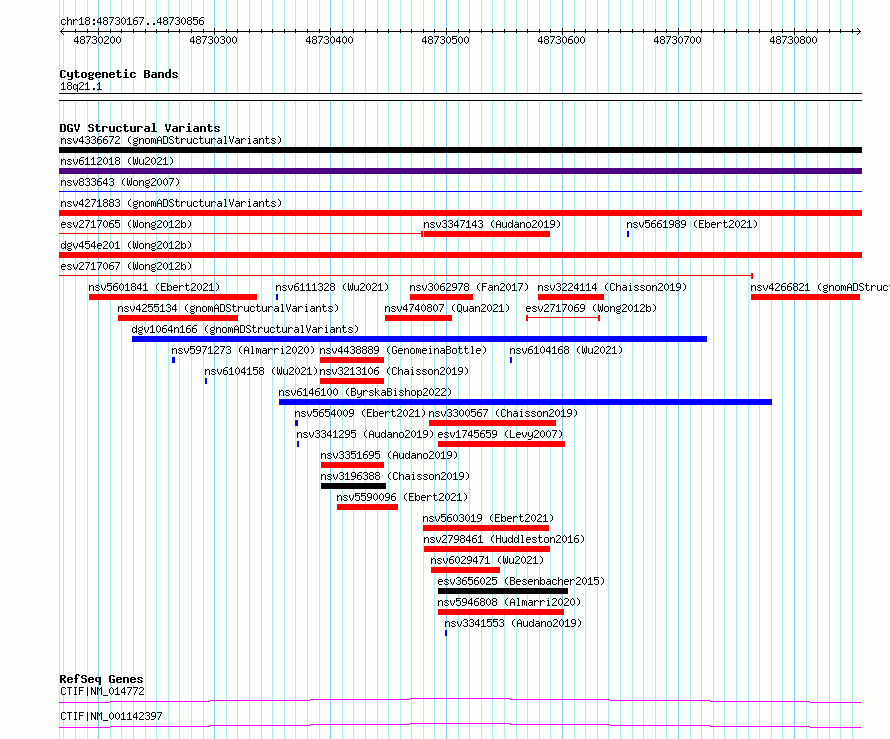
Task: Open nsv2798461 (Huddleston2016) label
Action: click(504, 539)
